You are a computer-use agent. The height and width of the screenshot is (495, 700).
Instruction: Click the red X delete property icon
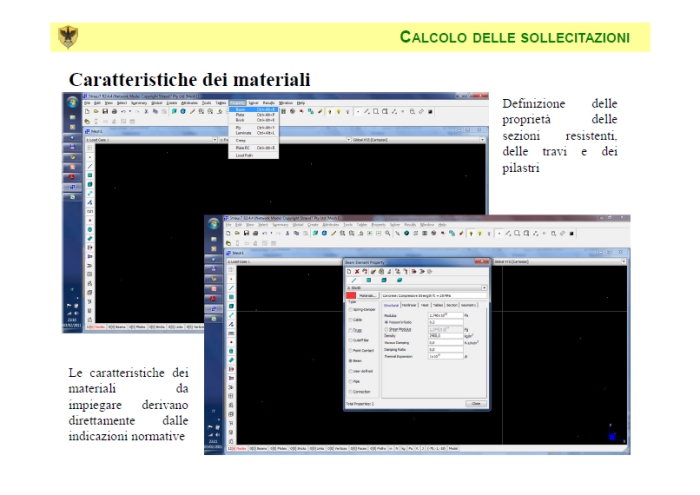pyautogui.click(x=357, y=270)
